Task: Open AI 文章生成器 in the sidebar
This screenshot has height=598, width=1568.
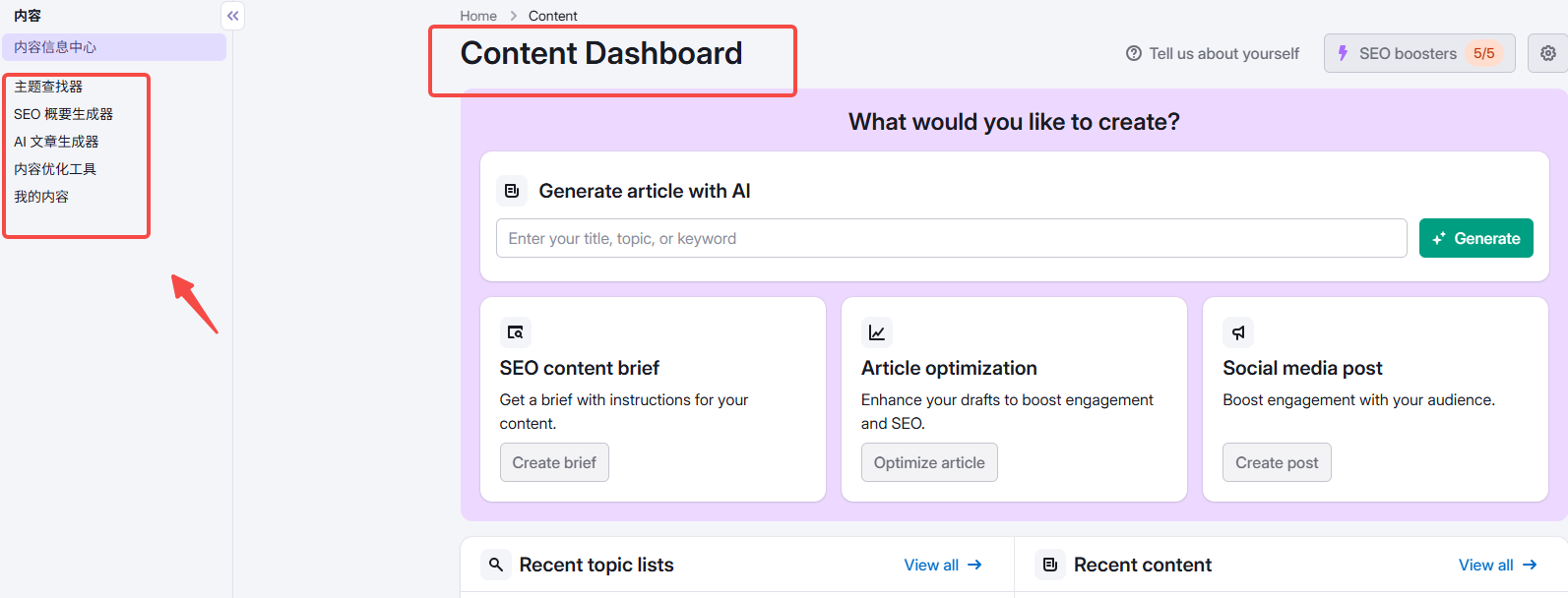Action: [x=56, y=142]
